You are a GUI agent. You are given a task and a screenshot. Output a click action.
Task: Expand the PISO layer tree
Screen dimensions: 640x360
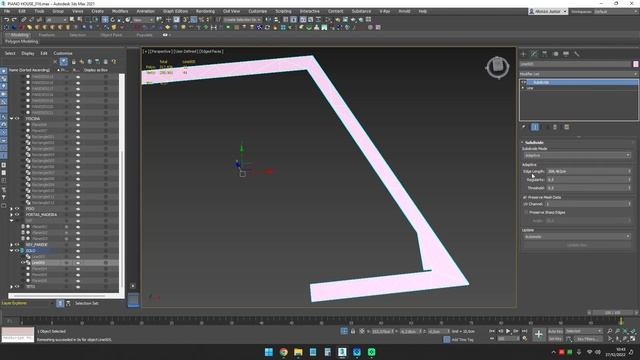(x=11, y=209)
